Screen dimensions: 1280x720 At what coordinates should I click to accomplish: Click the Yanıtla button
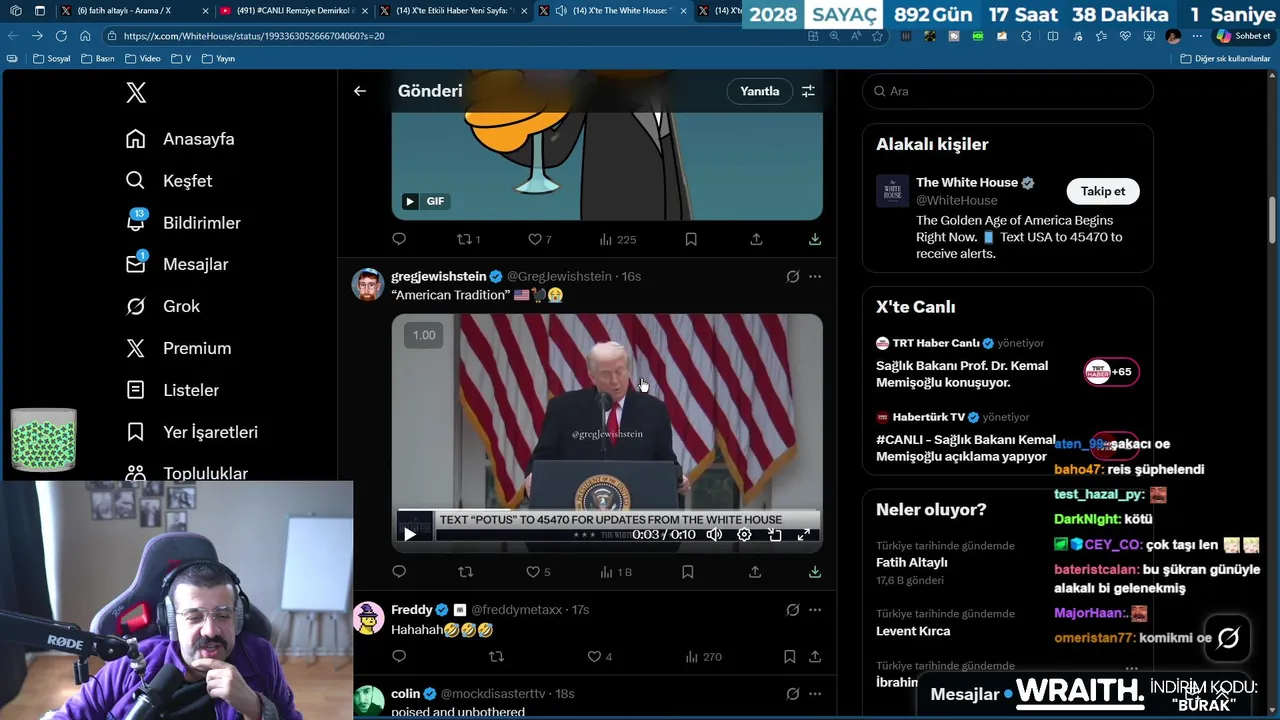(759, 91)
